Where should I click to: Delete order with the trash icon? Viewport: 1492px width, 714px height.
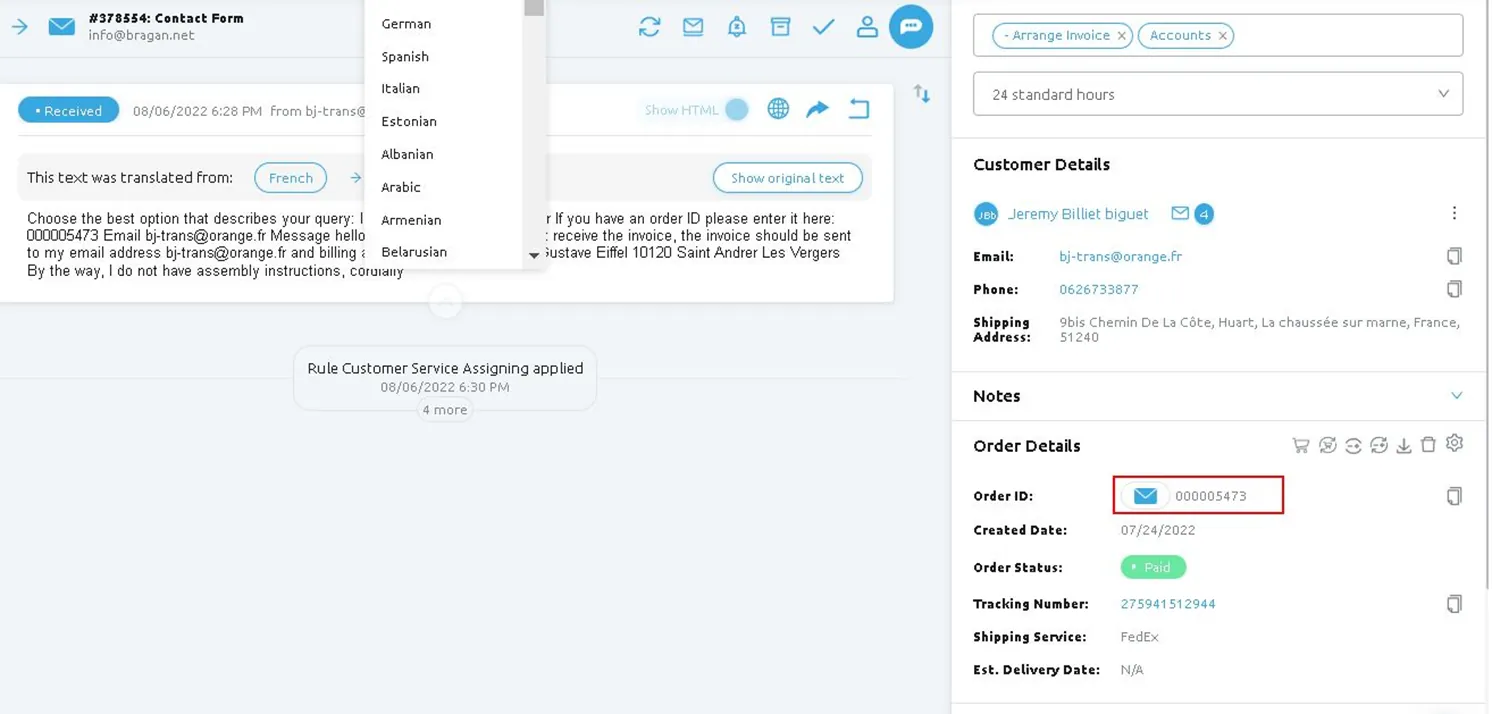point(1428,445)
